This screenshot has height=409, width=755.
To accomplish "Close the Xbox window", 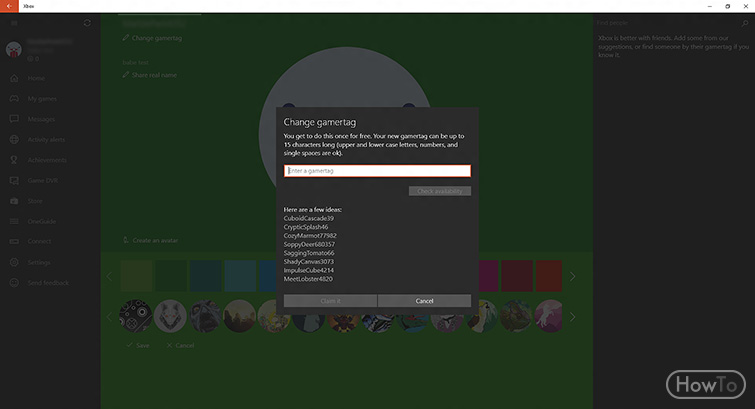I will 746,6.
